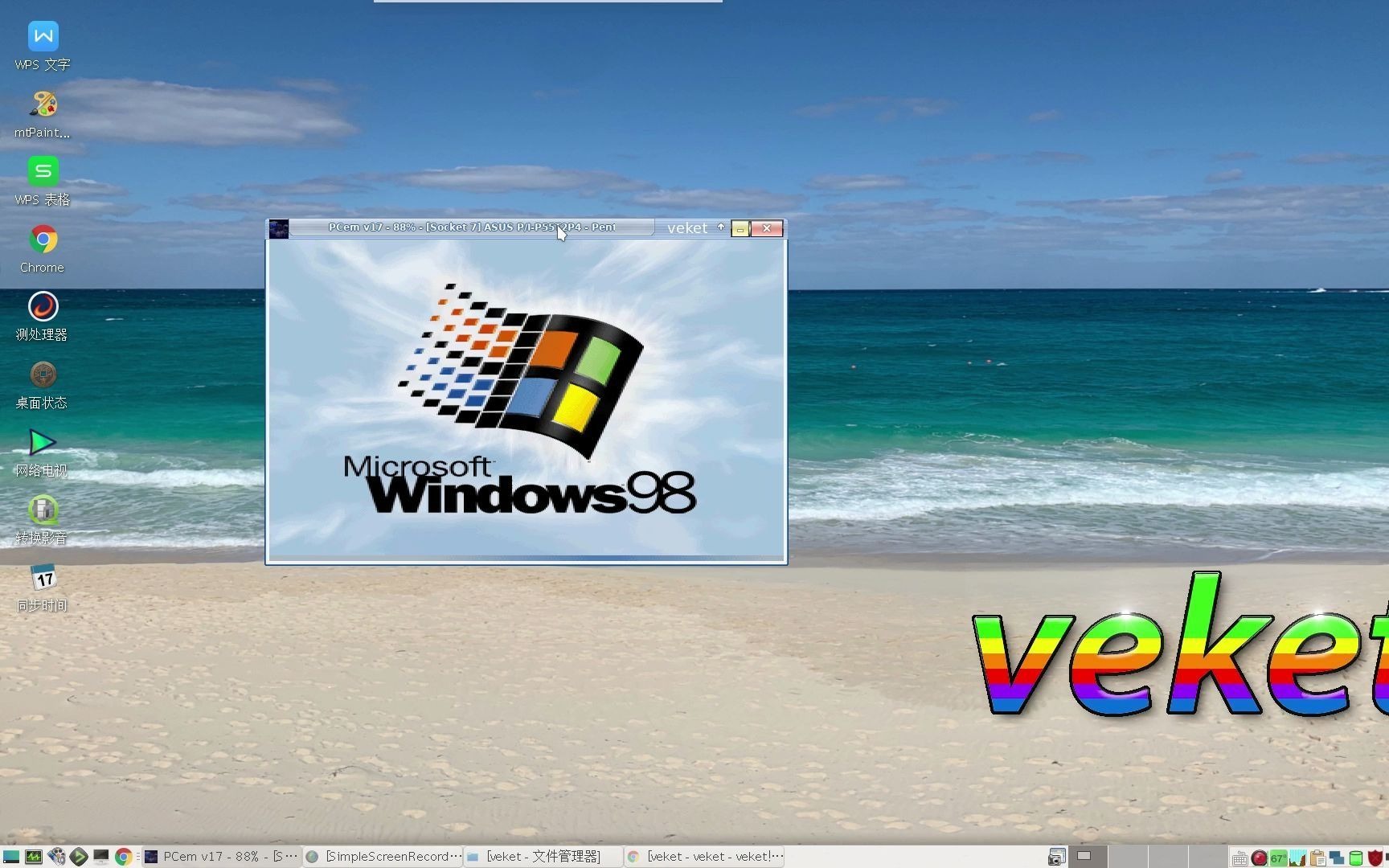
Task: Launch Chrome from the desktop shortcut
Action: pyautogui.click(x=43, y=250)
